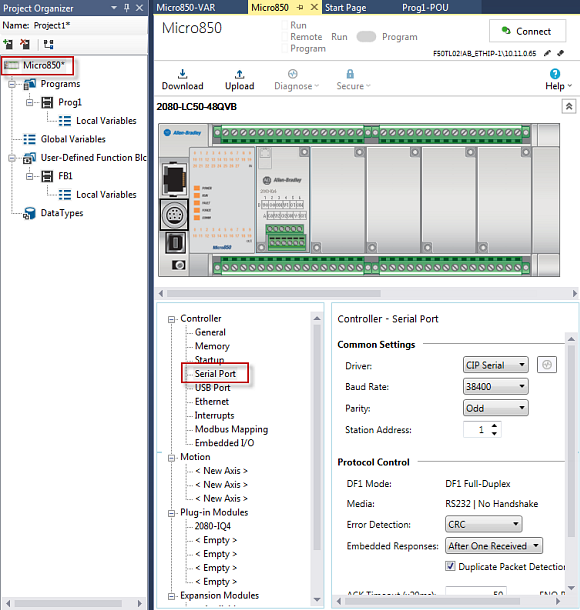Screen dimensions: 580x610
Task: Pin the Micro850 tab
Action: (x=300, y=7)
